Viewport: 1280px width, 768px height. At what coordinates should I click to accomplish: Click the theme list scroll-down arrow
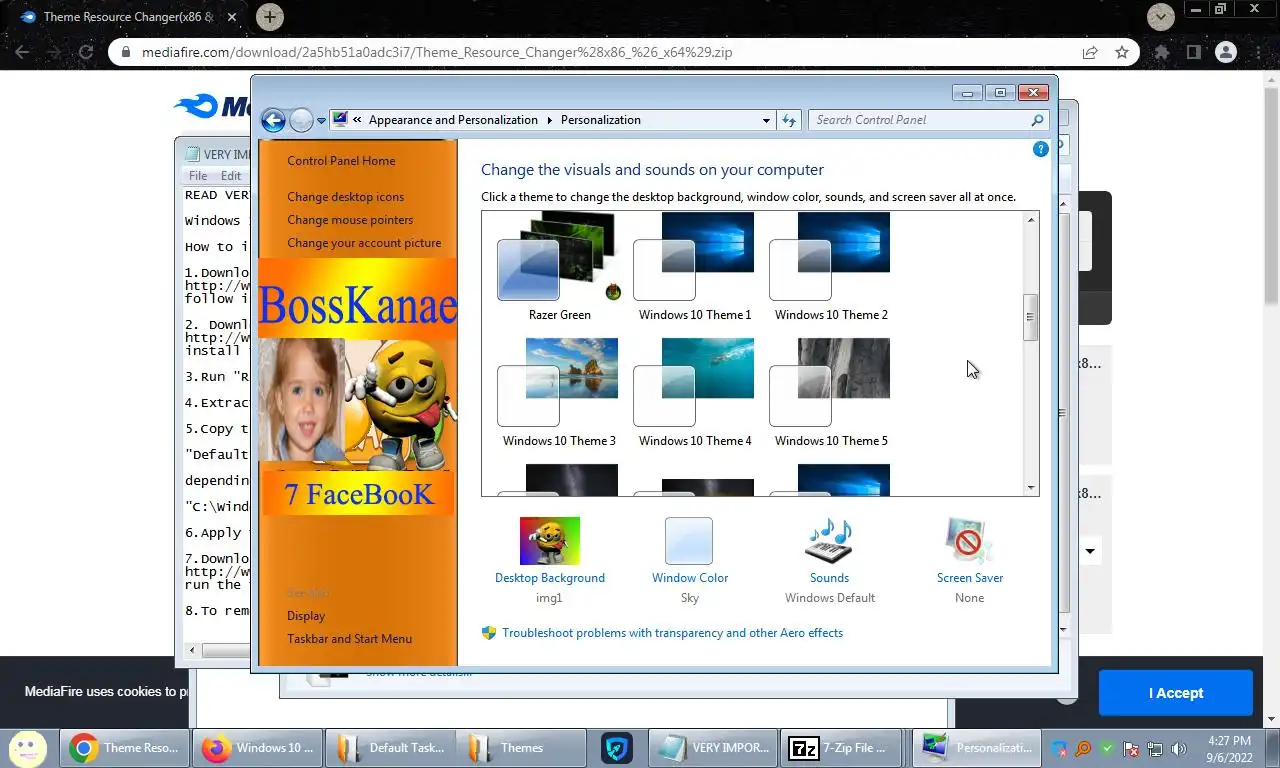[x=1030, y=488]
